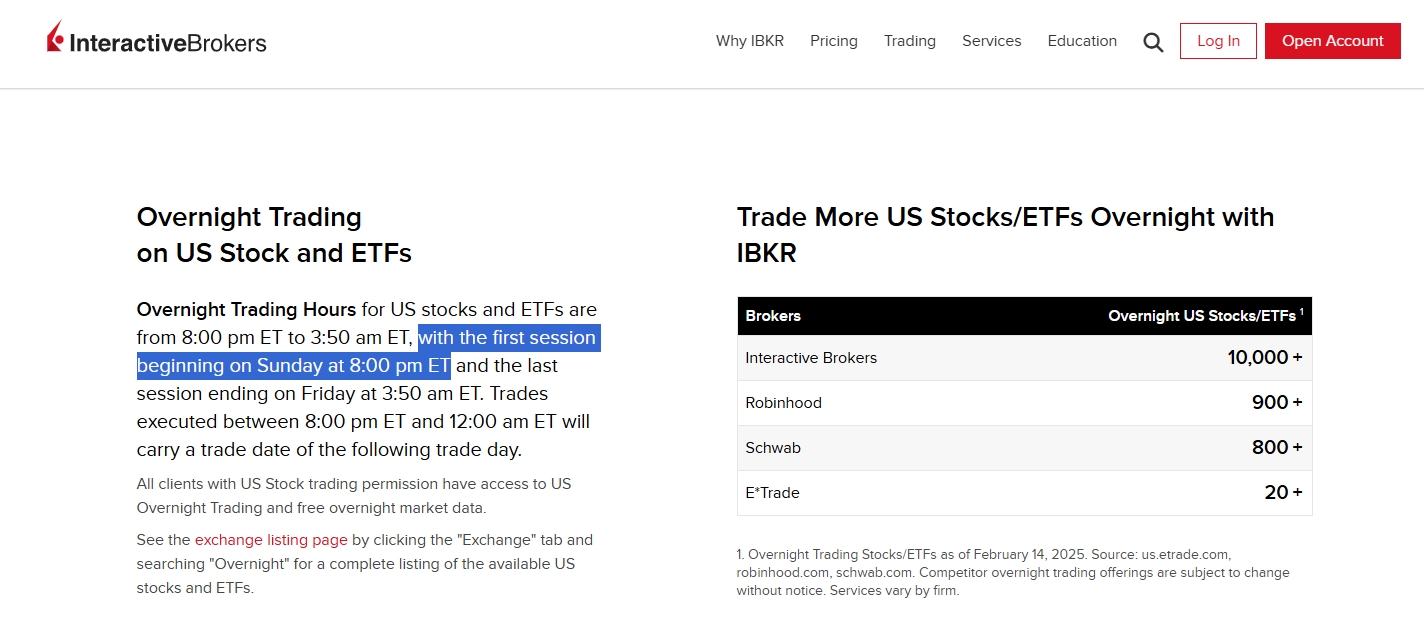Click the red Open Account button
The height and width of the screenshot is (641, 1424).
tap(1332, 41)
